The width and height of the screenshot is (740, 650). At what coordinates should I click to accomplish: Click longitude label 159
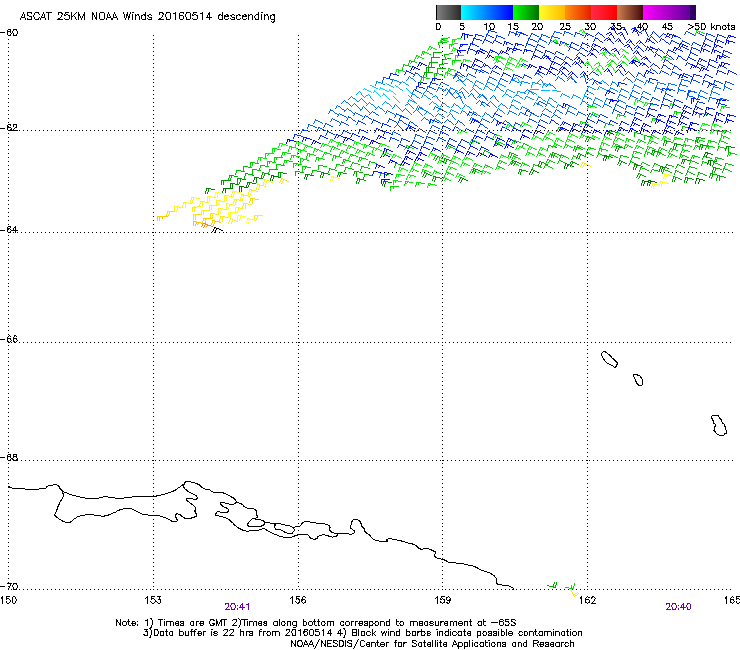coord(443,599)
